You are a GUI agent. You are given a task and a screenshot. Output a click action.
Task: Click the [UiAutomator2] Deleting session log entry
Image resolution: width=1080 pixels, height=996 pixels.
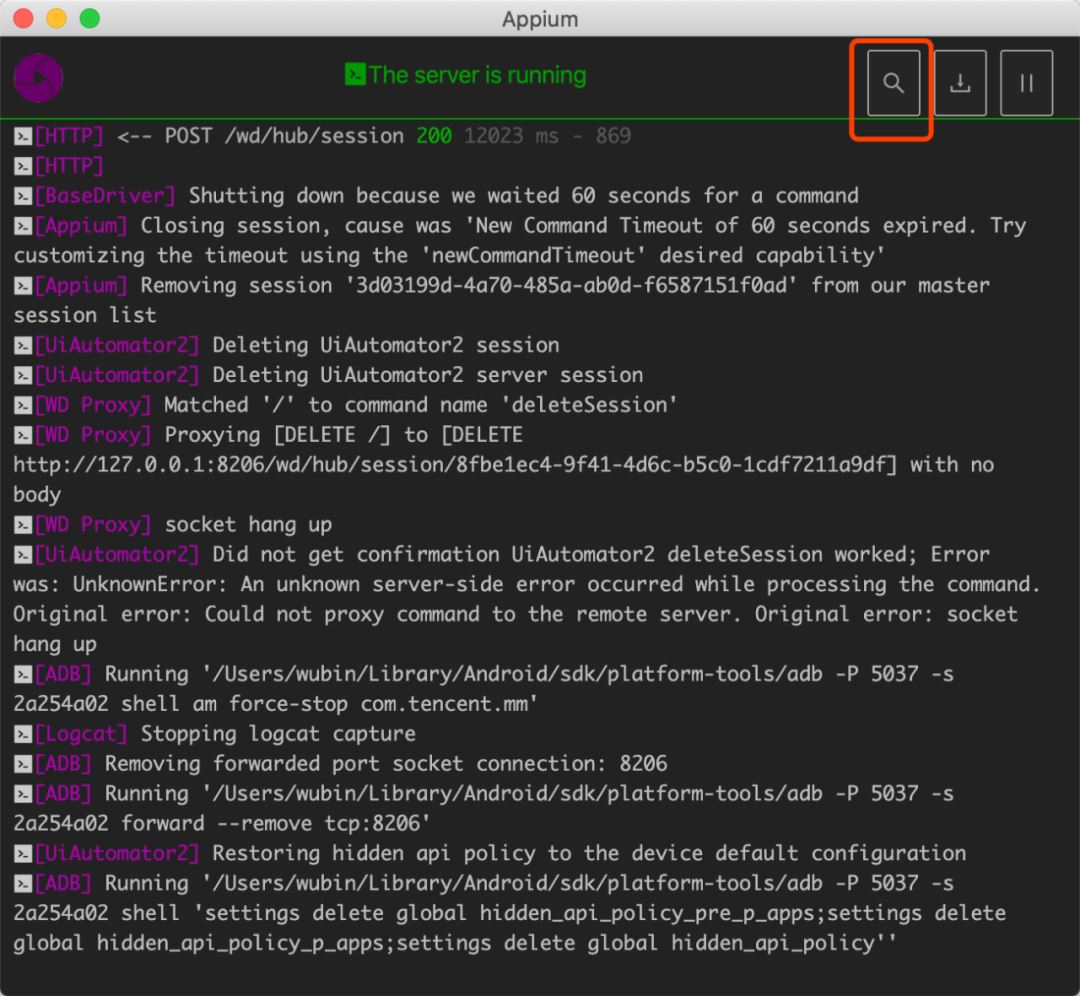tap(300, 344)
